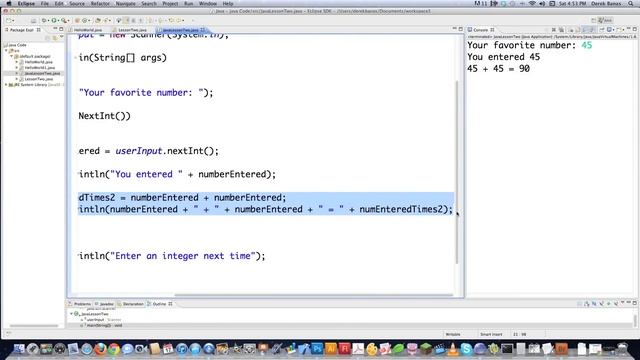Viewport: 640px width, 360px height.
Task: Open the File menu
Action: 44,3
